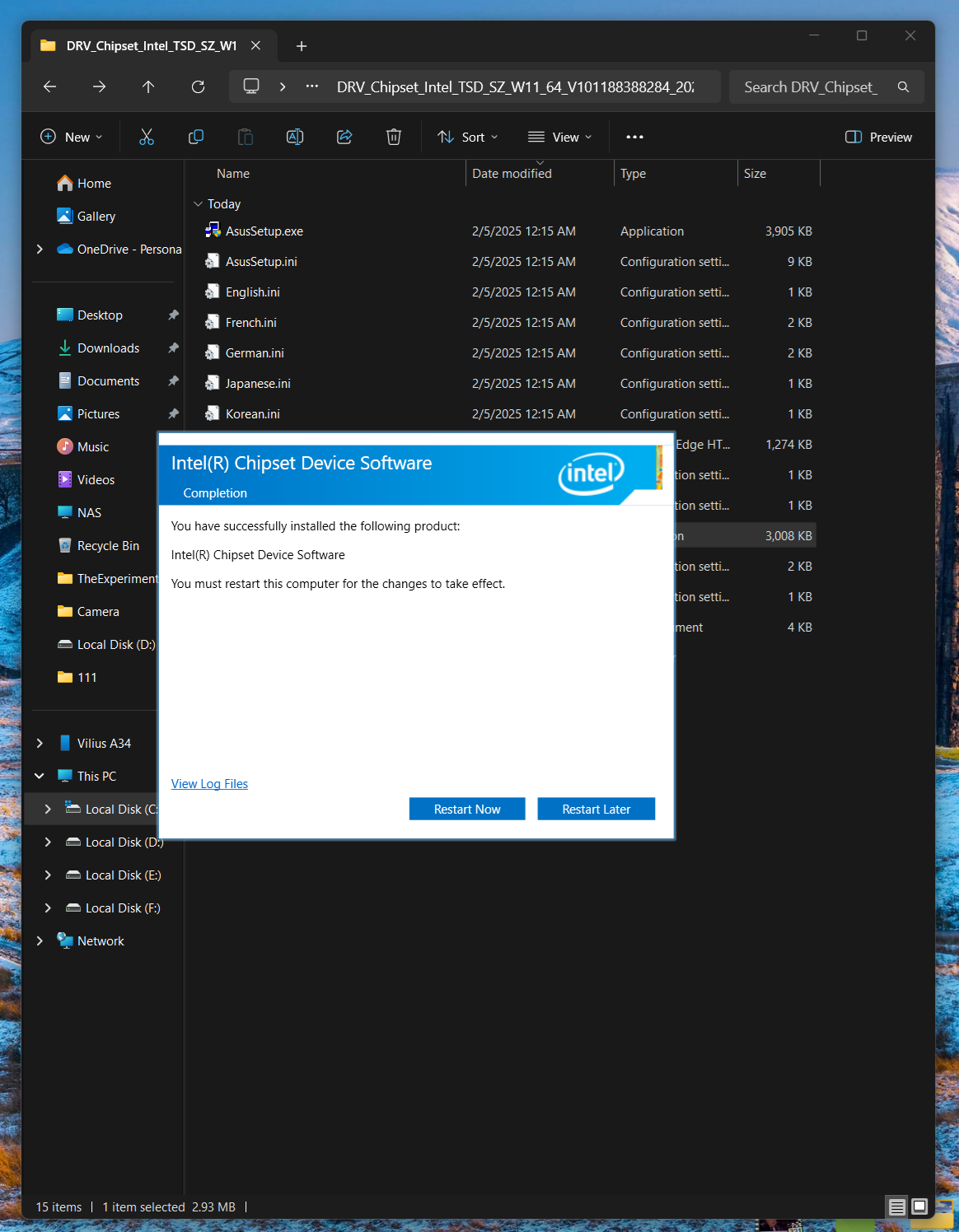The image size is (959, 1232).
Task: Go up one folder level
Action: pyautogui.click(x=148, y=86)
